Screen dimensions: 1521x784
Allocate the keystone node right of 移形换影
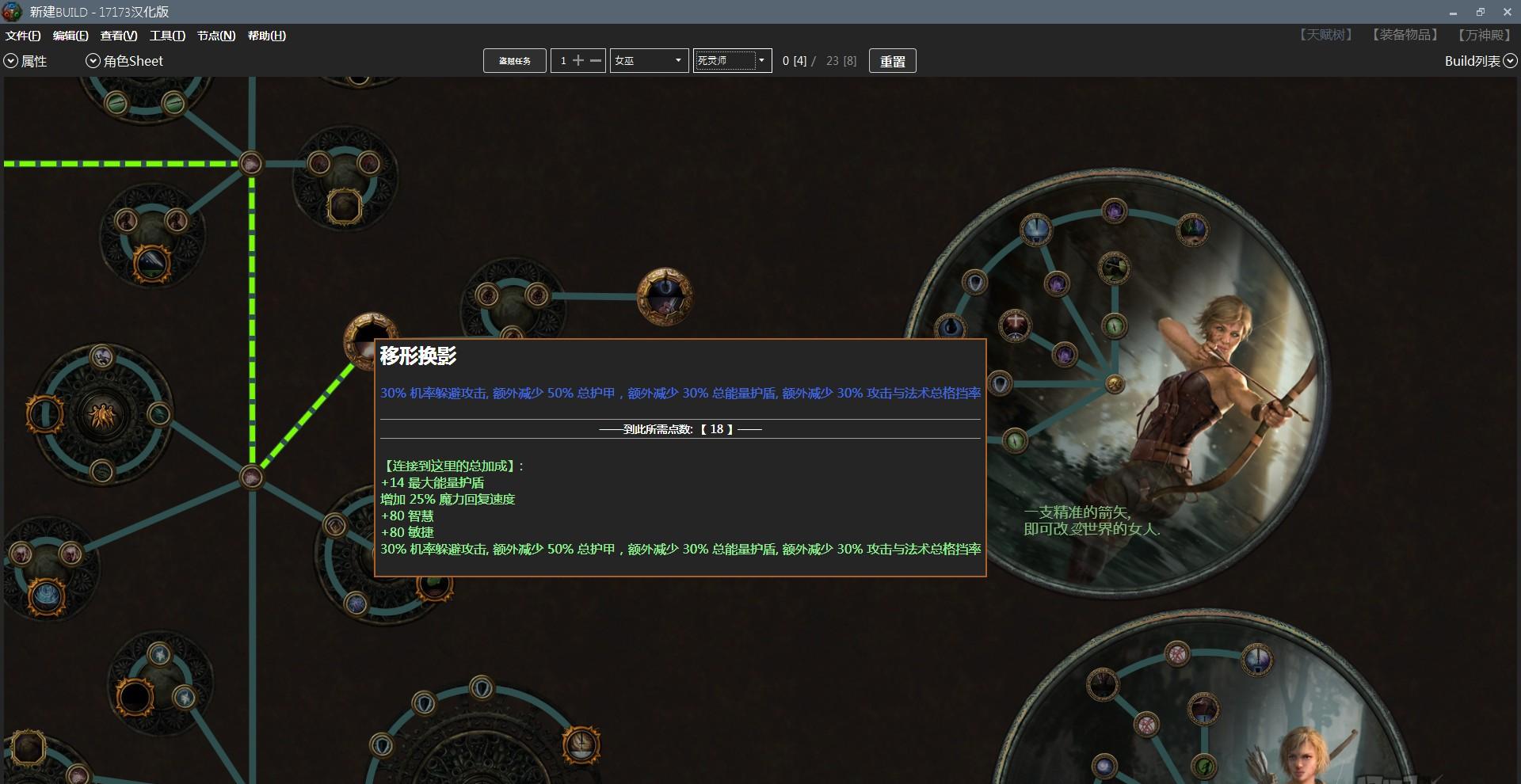point(665,296)
